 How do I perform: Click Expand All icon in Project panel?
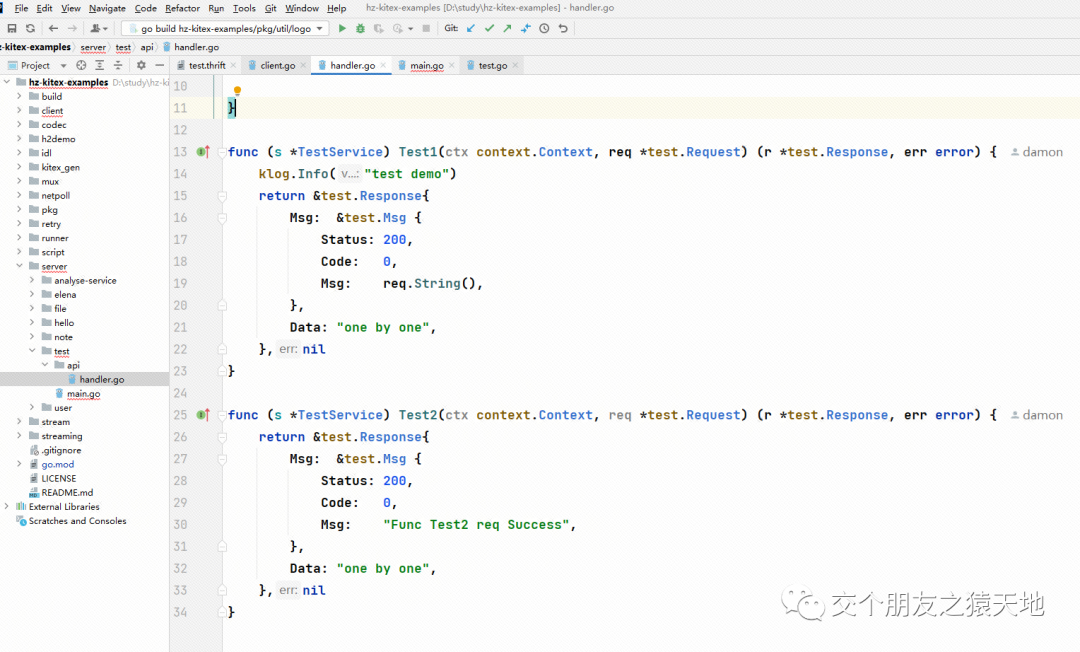(x=99, y=65)
